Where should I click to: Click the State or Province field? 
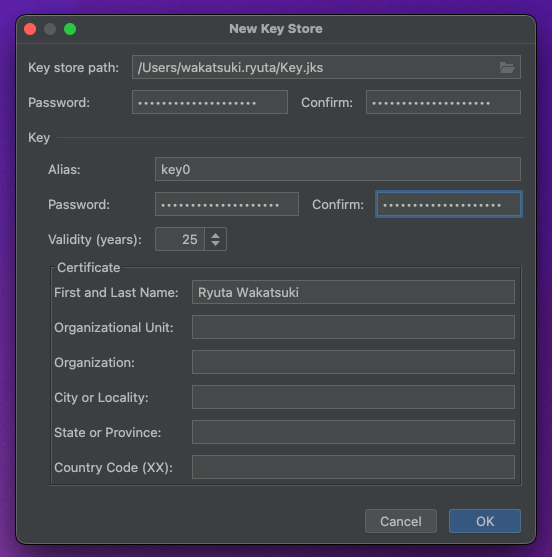[x=353, y=432]
